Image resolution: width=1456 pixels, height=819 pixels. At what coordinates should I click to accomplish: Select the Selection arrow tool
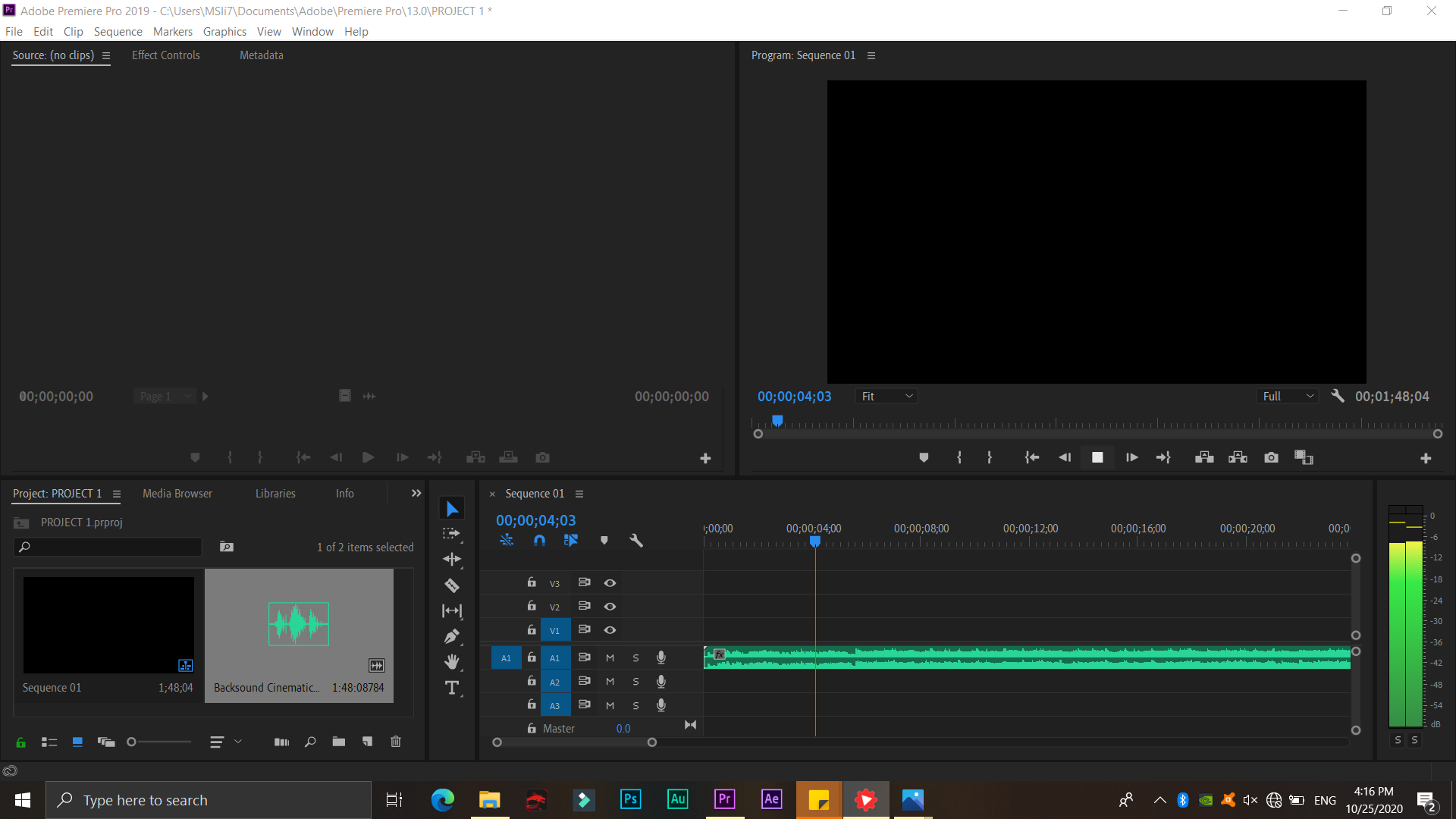(452, 509)
